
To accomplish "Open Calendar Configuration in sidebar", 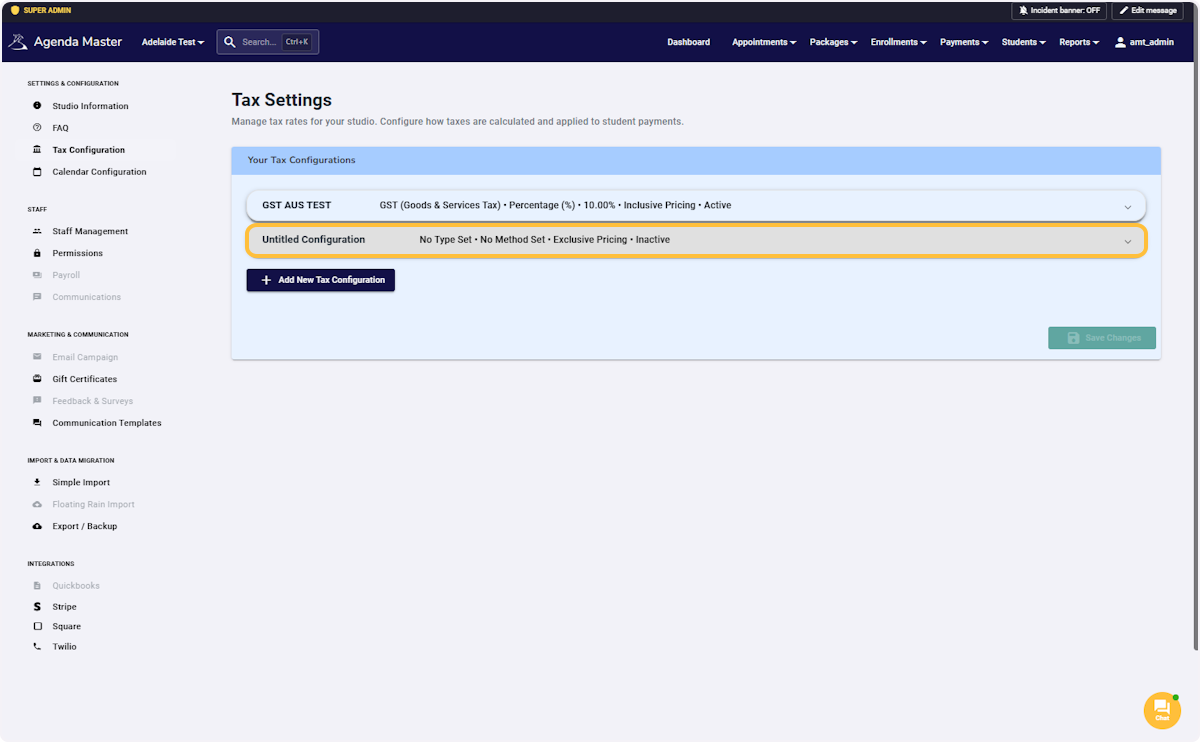I will [x=99, y=172].
